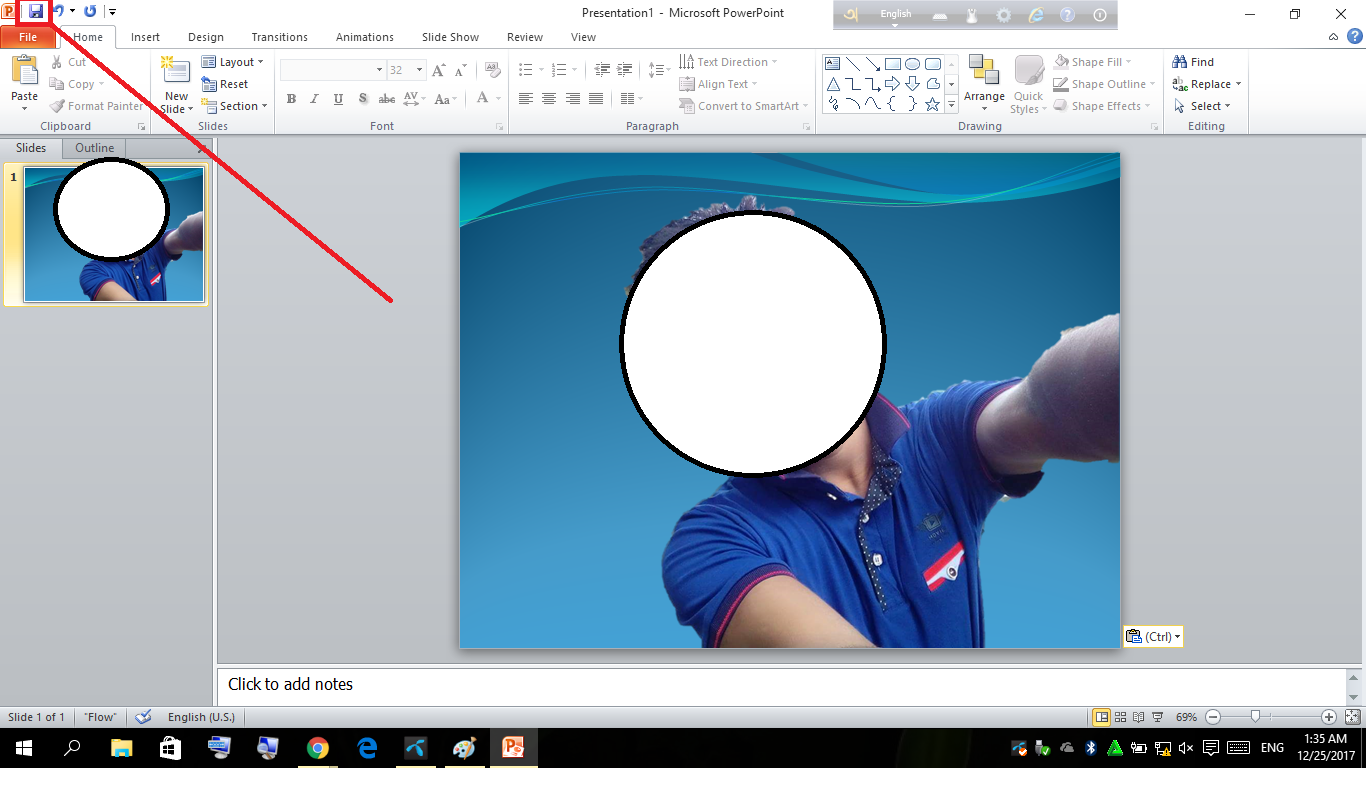Viewport: 1366px width, 795px height.
Task: Click the Find icon in Editing group
Action: 1193,62
